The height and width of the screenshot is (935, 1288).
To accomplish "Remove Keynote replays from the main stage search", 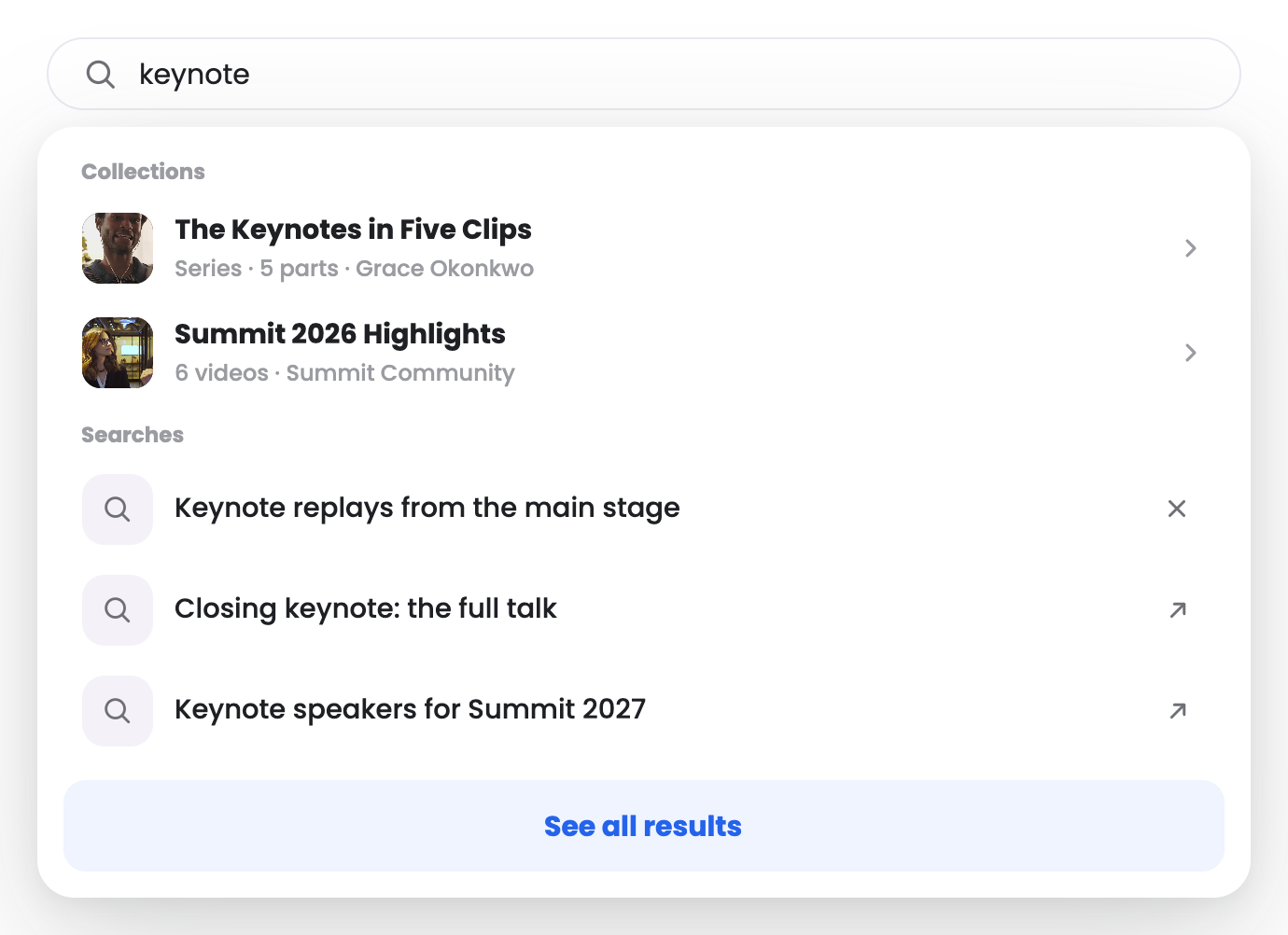I will click(1177, 509).
